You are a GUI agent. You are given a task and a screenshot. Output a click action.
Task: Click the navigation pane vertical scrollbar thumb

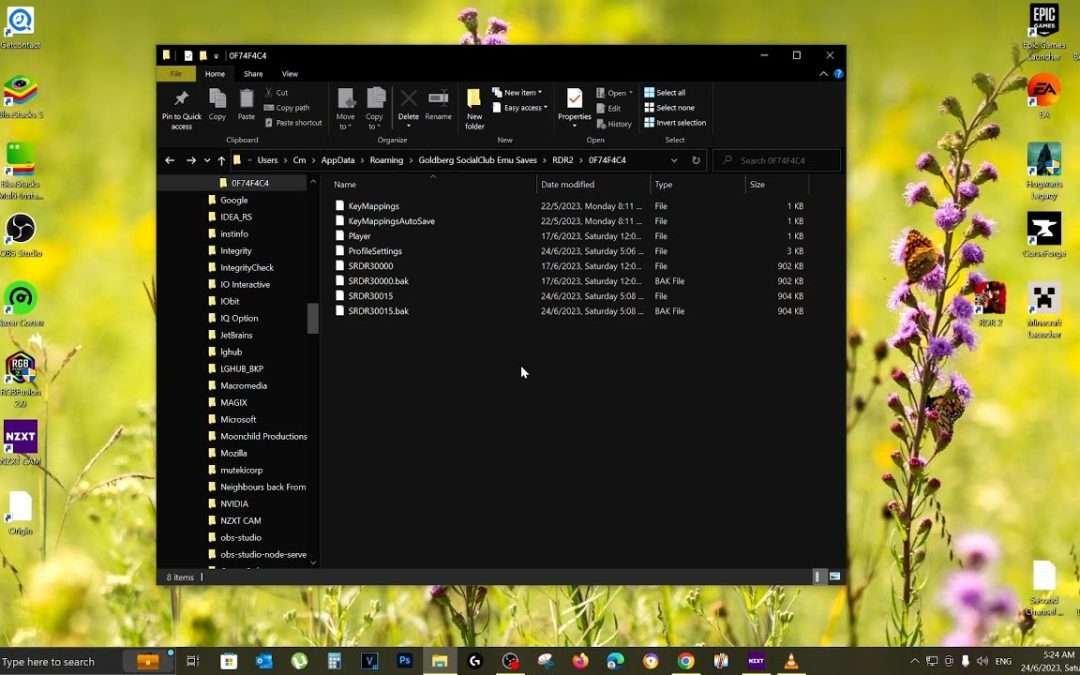313,318
